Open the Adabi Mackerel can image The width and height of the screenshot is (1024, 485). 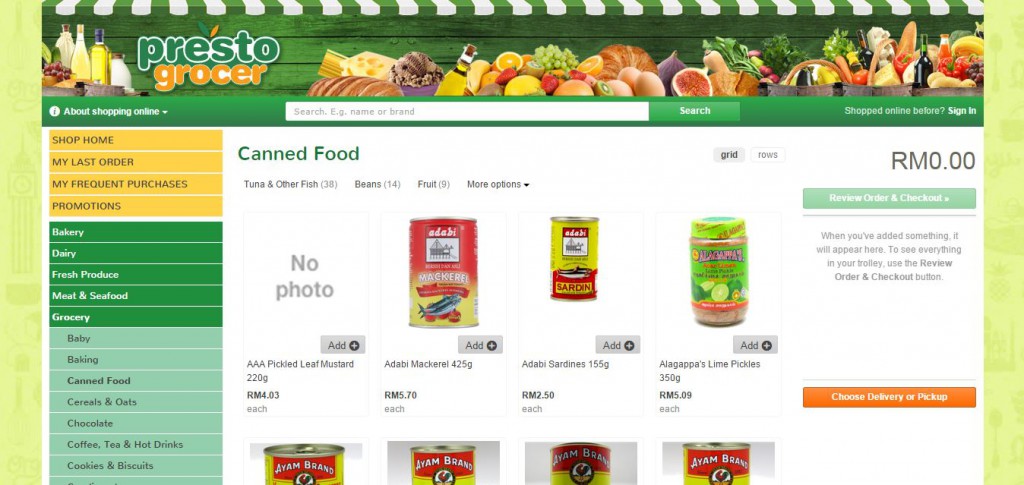click(443, 272)
